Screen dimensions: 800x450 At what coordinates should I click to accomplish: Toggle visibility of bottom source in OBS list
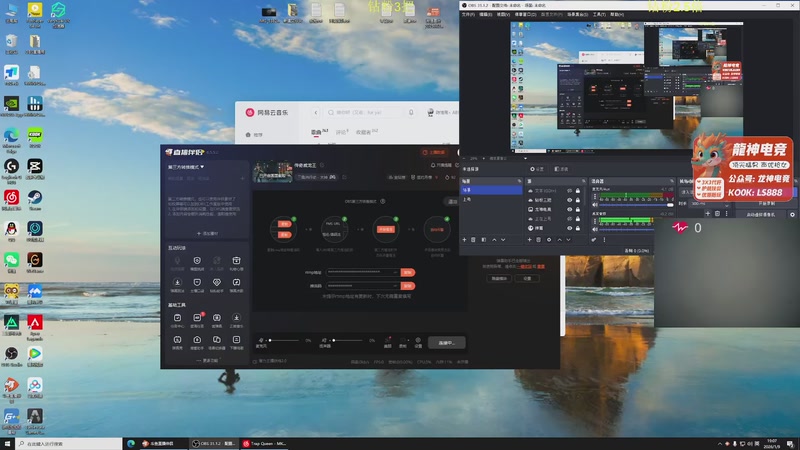pyautogui.click(x=569, y=228)
